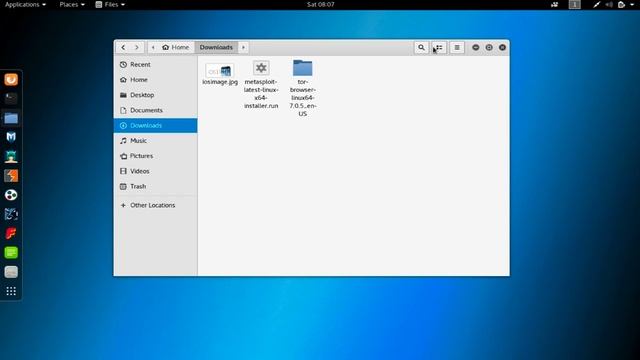Close the Files window
The image size is (640, 360).
pyautogui.click(x=502, y=47)
